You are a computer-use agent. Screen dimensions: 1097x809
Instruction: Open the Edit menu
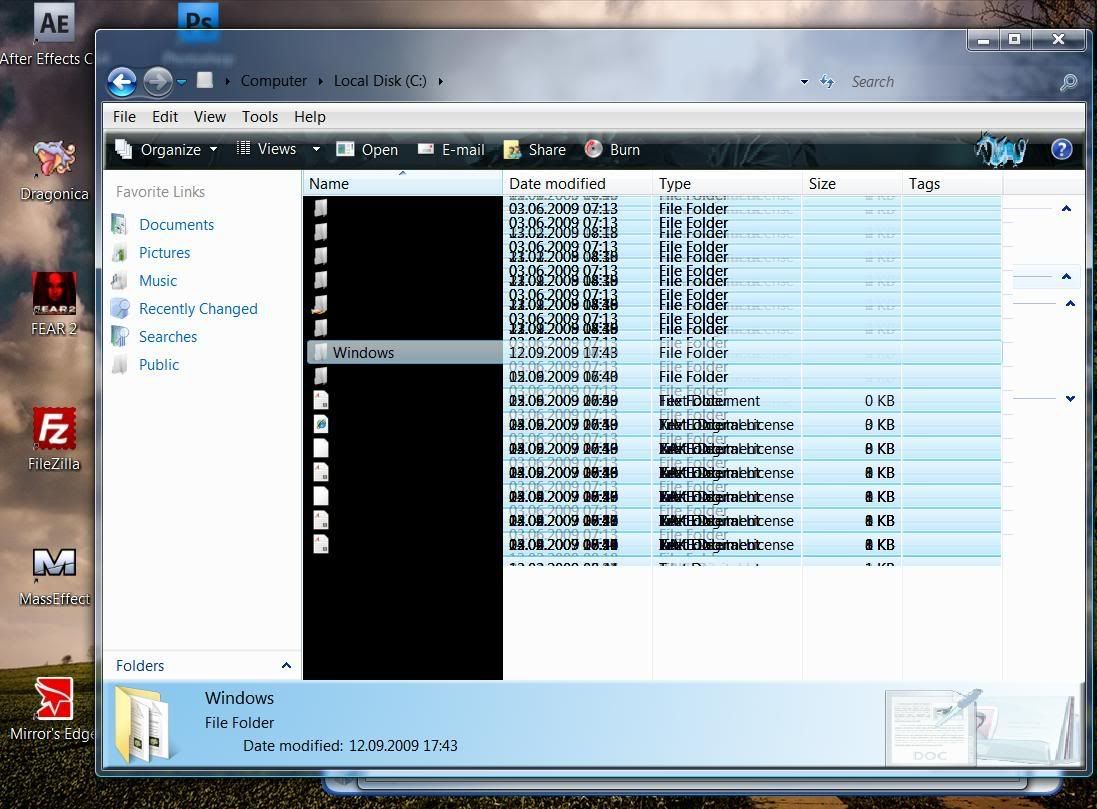coord(165,117)
